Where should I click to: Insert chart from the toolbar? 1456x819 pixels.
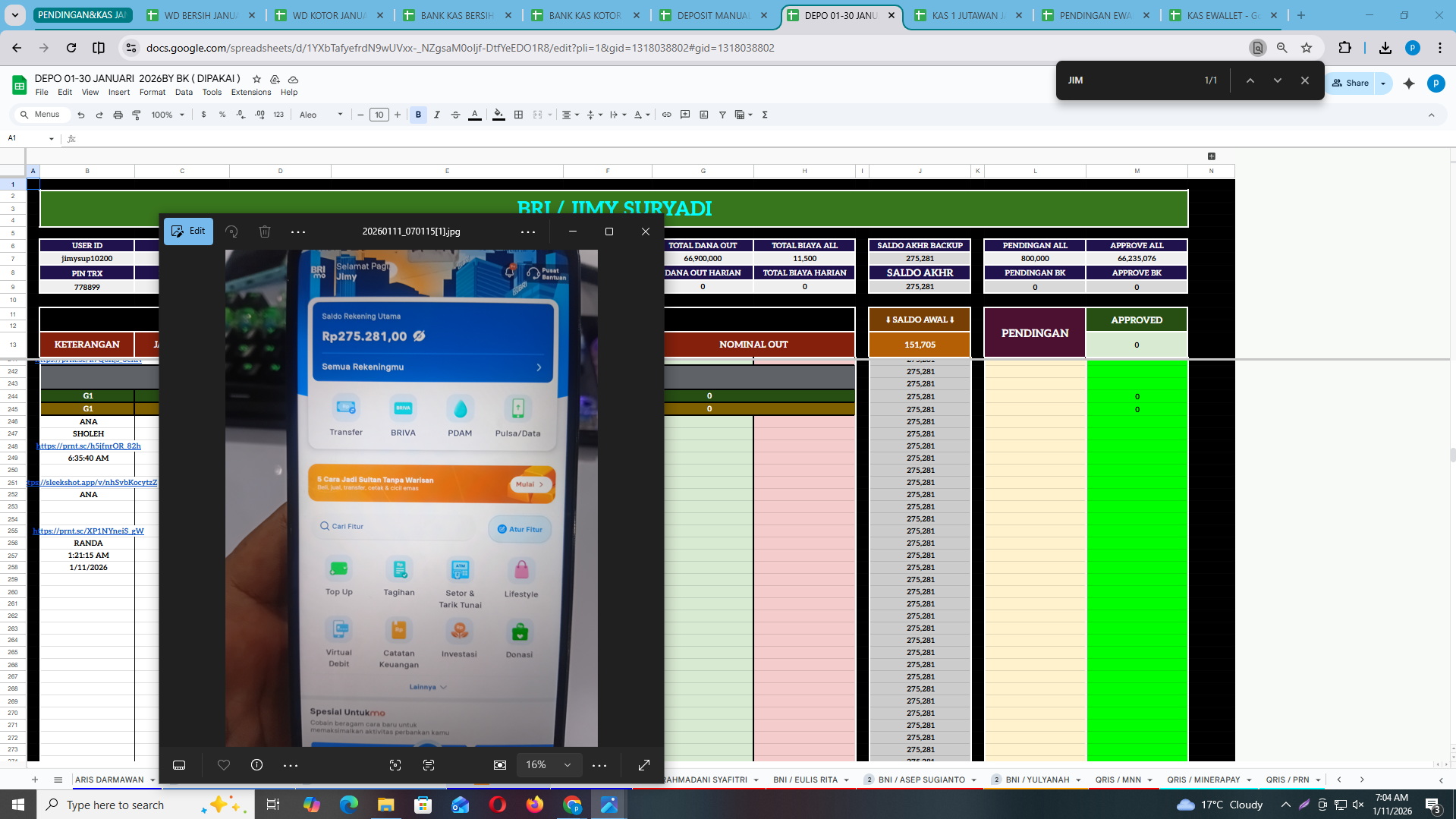[x=704, y=115]
